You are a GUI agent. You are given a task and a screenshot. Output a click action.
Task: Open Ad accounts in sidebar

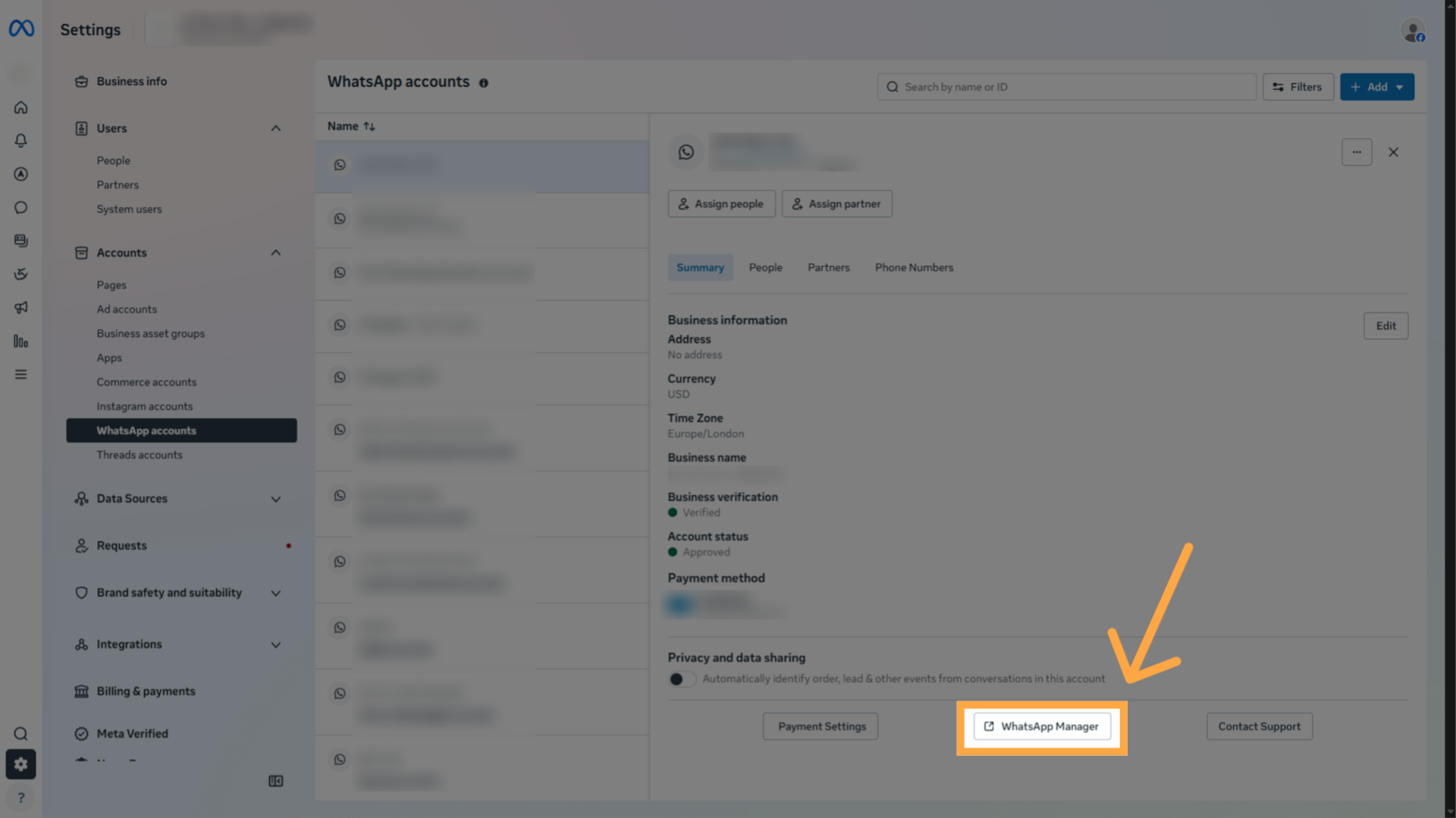tap(127, 309)
